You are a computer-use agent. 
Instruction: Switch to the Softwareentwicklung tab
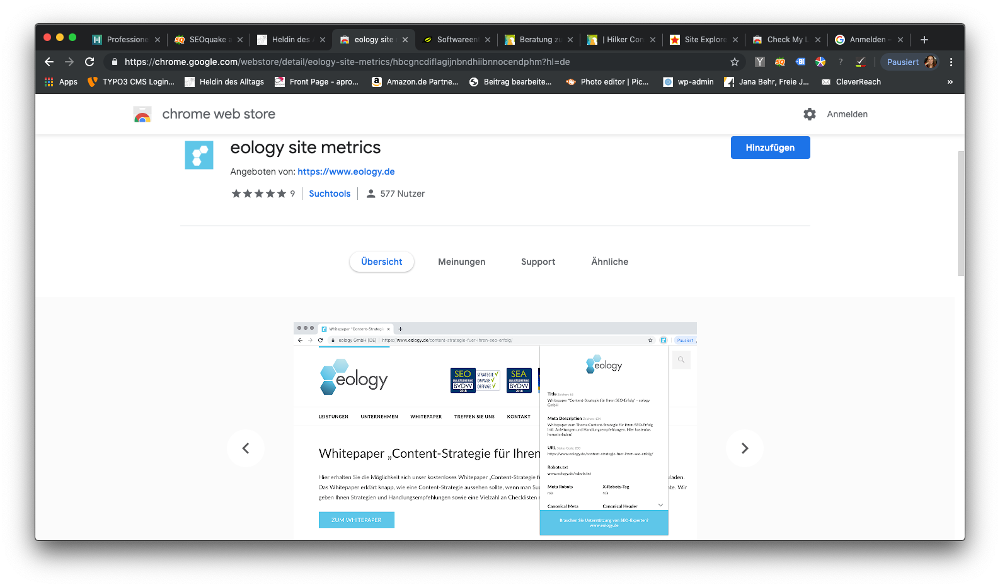coord(457,40)
